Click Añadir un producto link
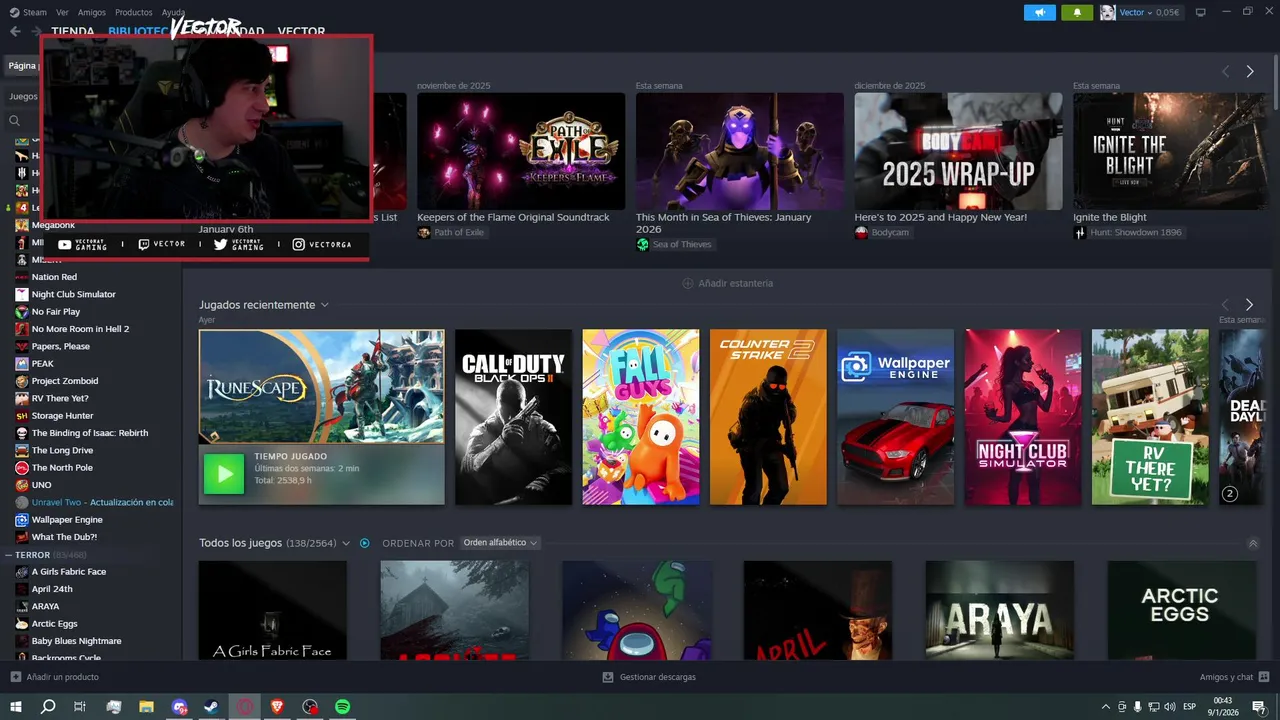This screenshot has height=720, width=1280. click(x=62, y=677)
